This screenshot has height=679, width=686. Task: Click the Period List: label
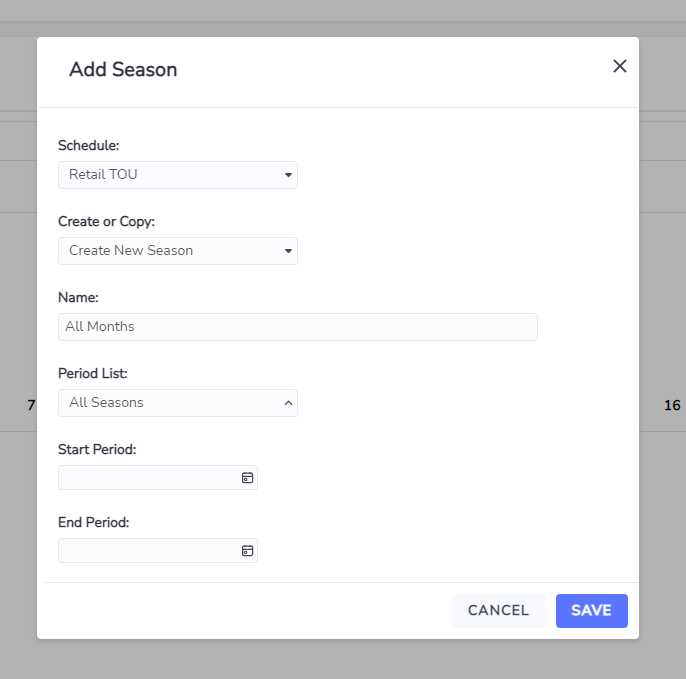(x=93, y=373)
